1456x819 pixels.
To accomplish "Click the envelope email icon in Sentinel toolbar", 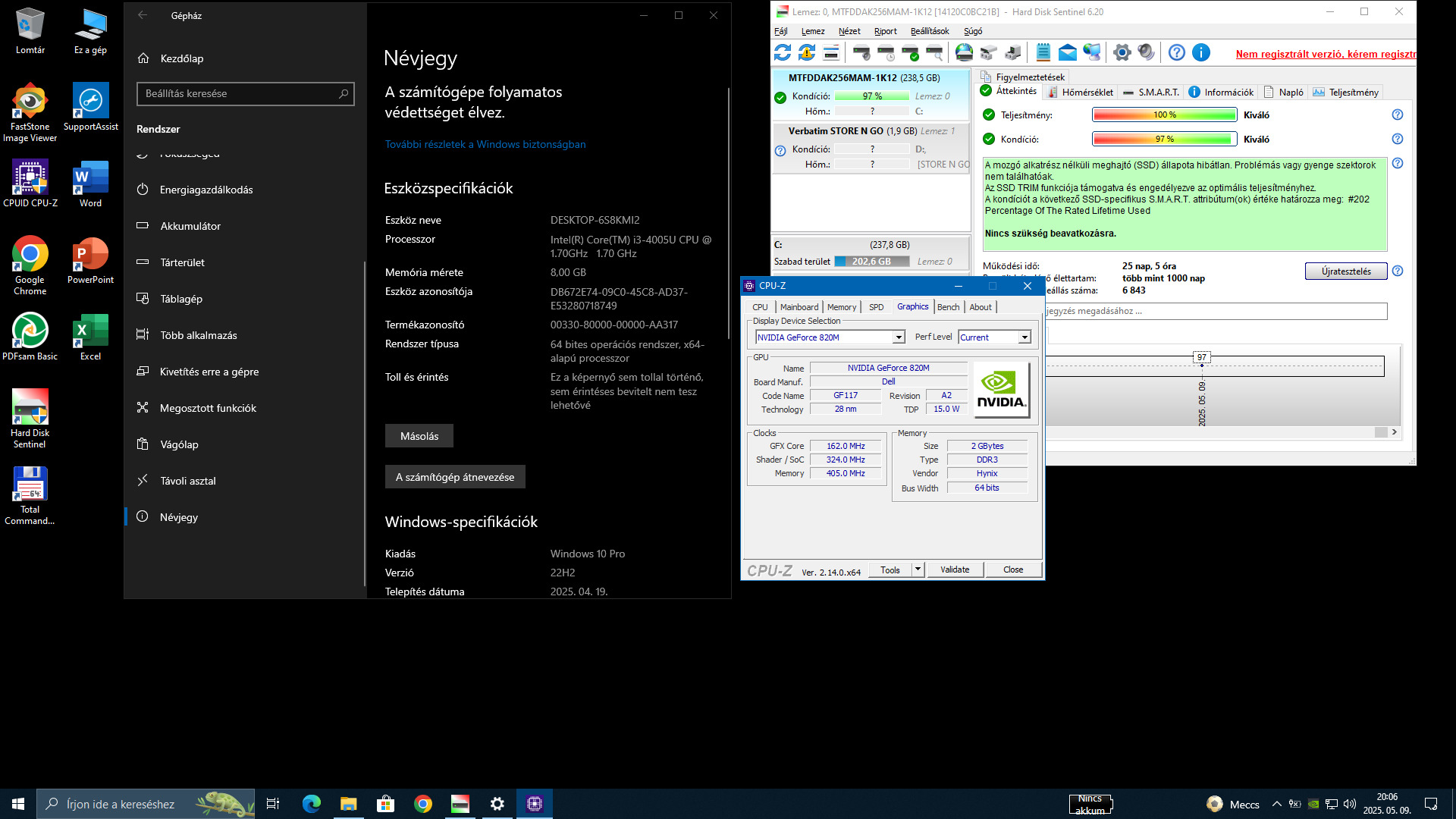I will [1067, 52].
